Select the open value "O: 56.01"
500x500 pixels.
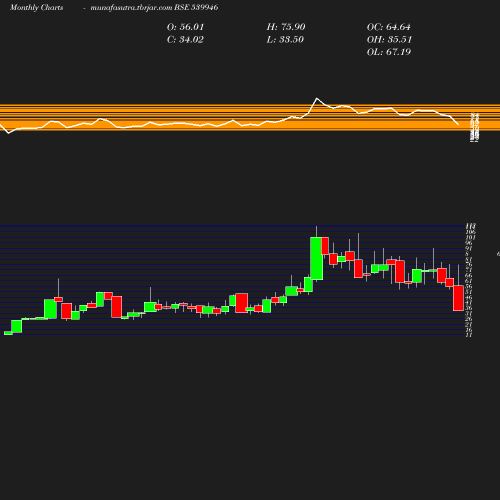tap(185, 27)
